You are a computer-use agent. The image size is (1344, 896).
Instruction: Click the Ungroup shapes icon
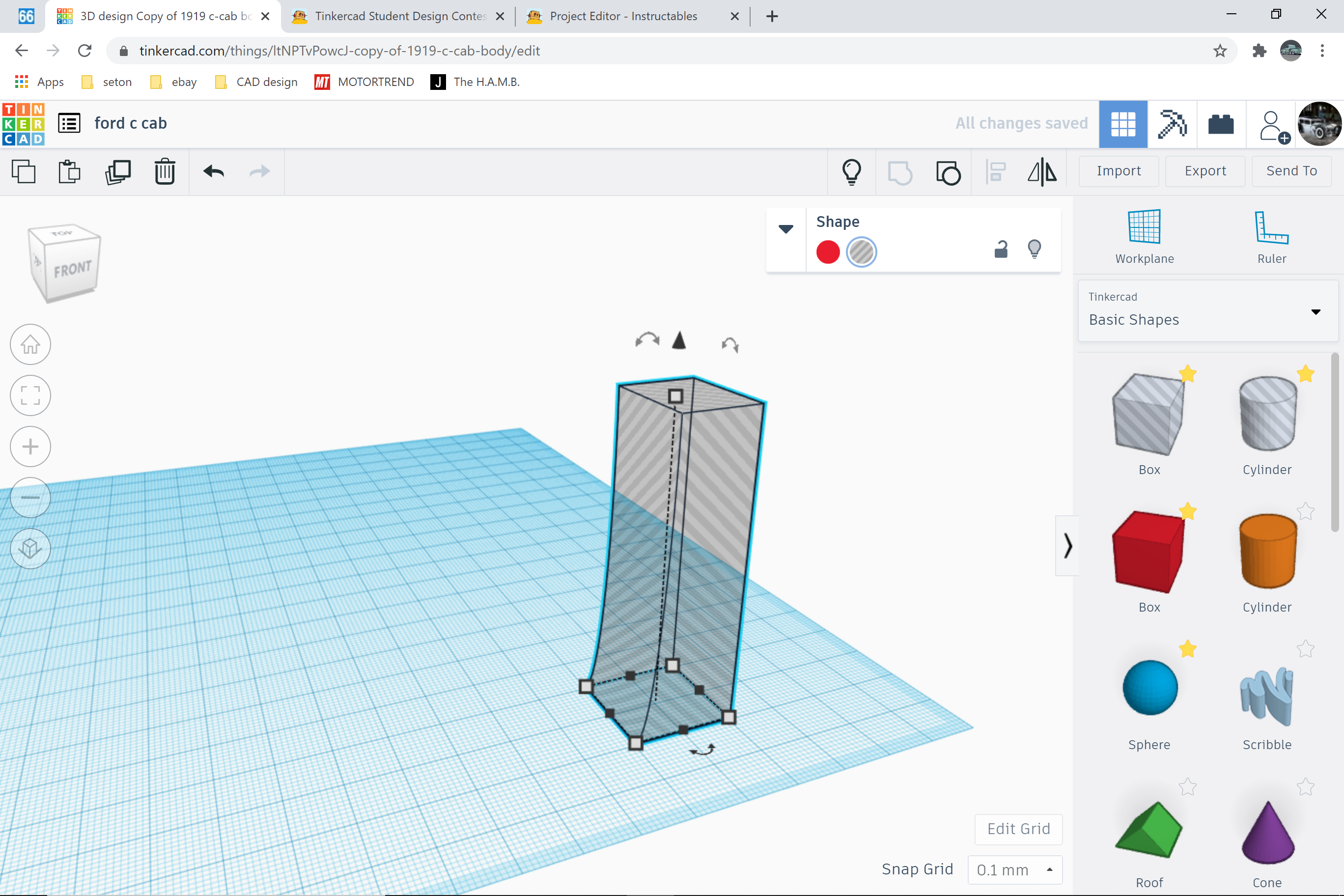click(x=949, y=172)
